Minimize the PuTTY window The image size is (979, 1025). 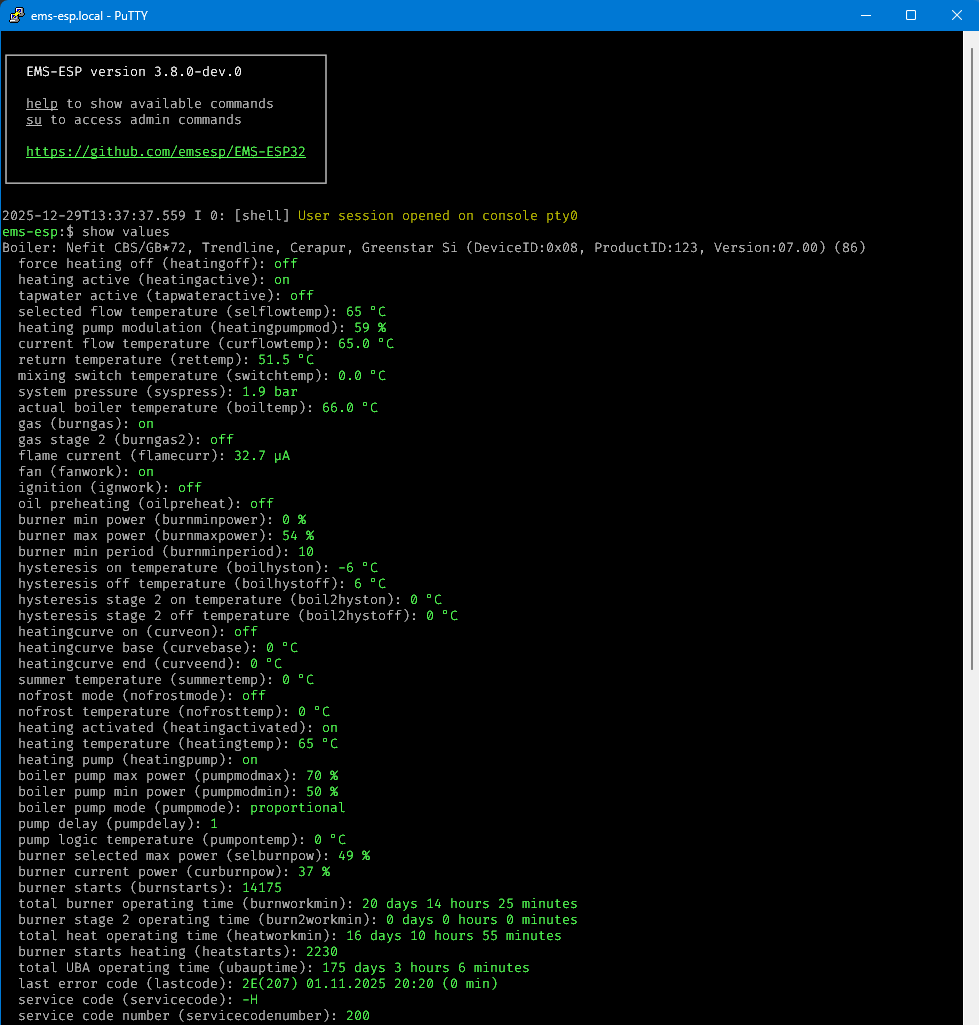(864, 16)
